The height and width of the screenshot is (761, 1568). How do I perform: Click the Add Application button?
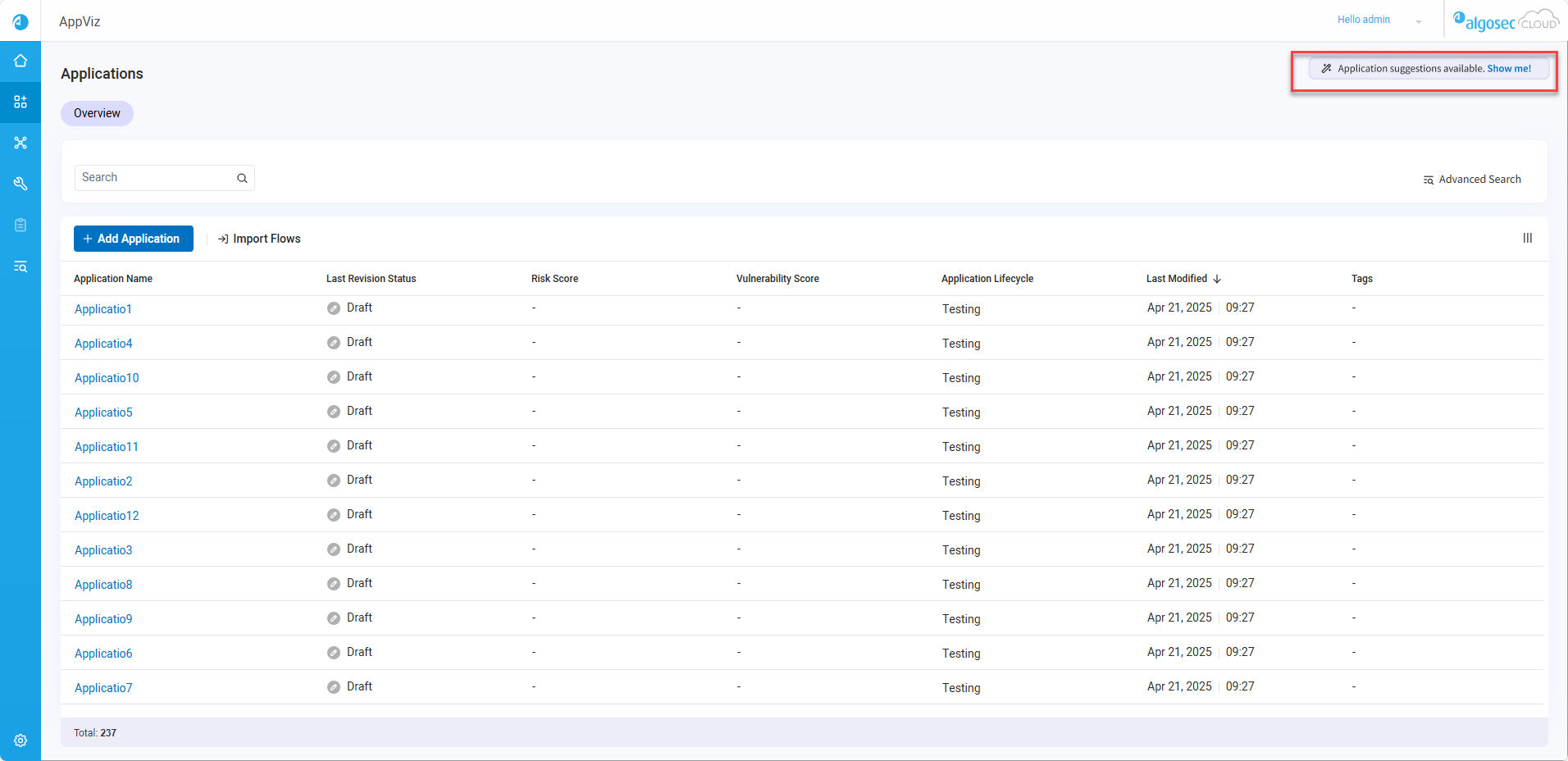pos(134,239)
